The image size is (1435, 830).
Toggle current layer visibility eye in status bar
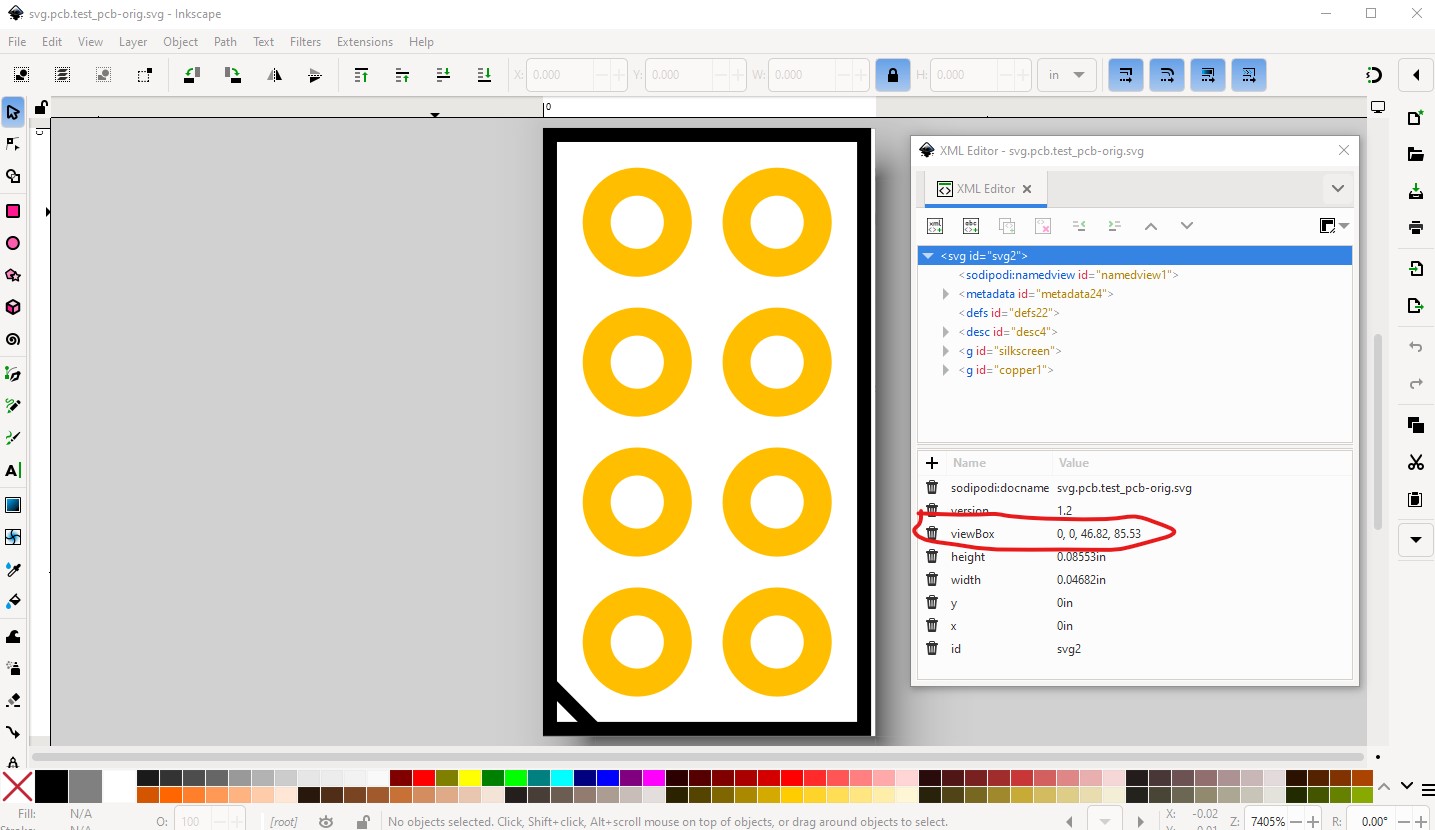326,822
